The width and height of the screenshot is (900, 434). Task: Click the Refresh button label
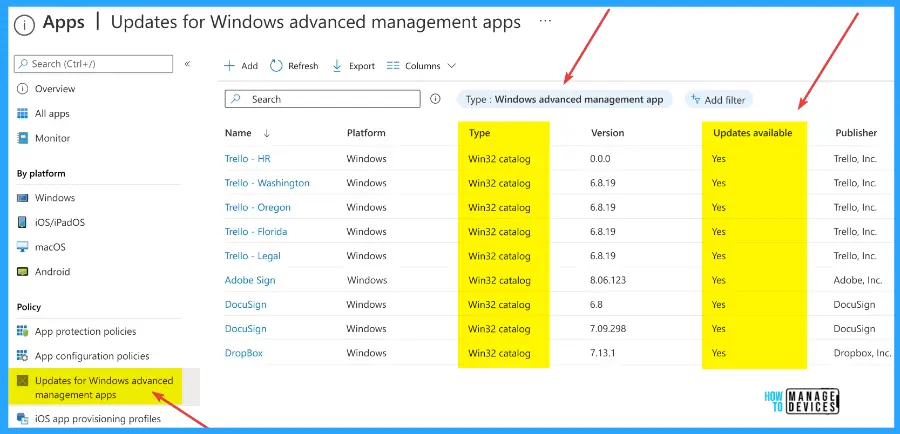pos(303,66)
